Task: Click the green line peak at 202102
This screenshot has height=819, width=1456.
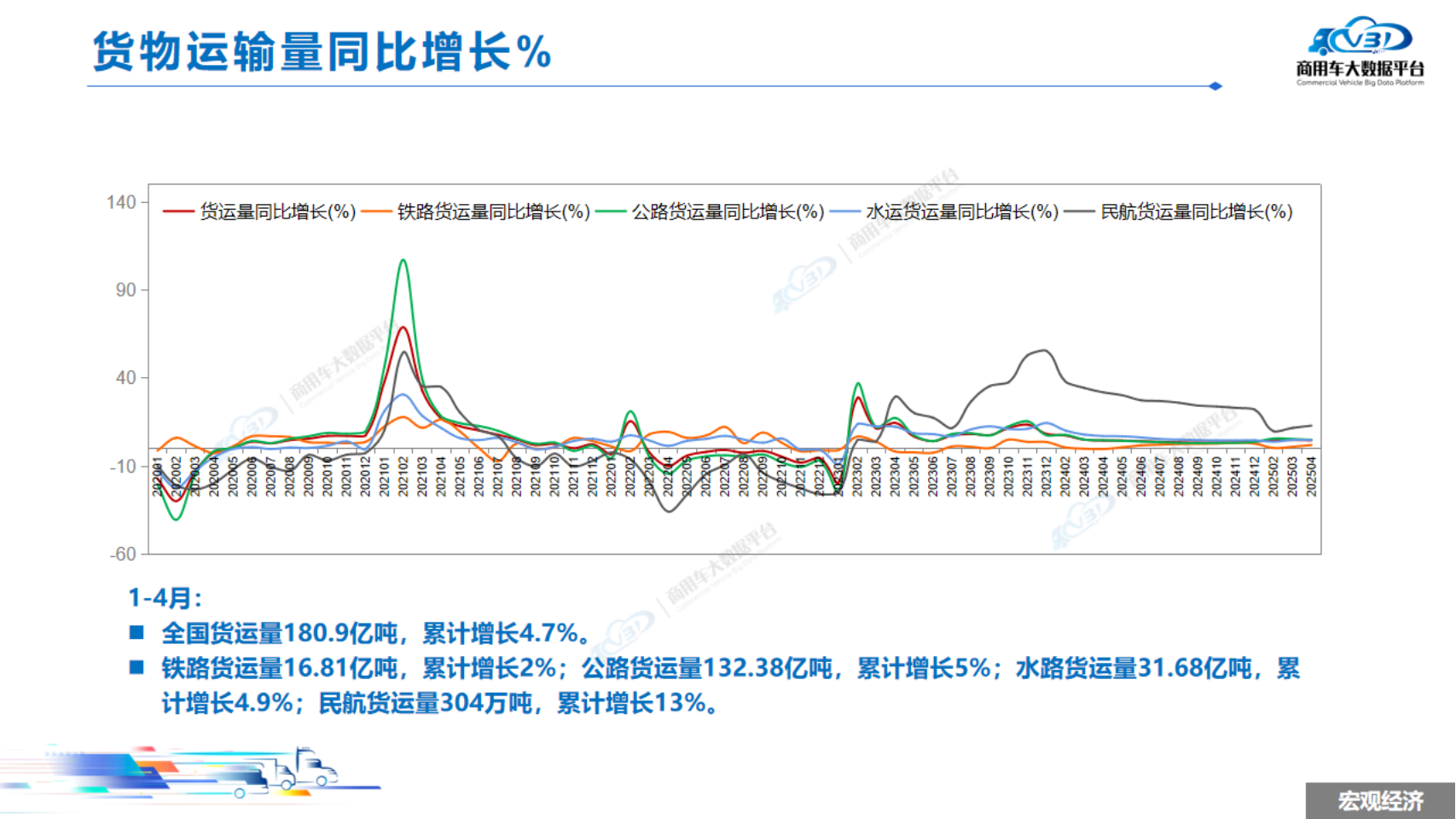Action: point(403,261)
